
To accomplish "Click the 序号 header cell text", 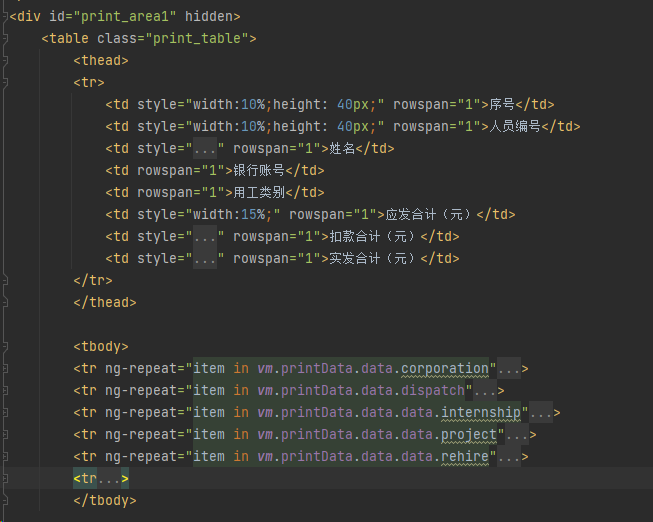I will tap(502, 104).
